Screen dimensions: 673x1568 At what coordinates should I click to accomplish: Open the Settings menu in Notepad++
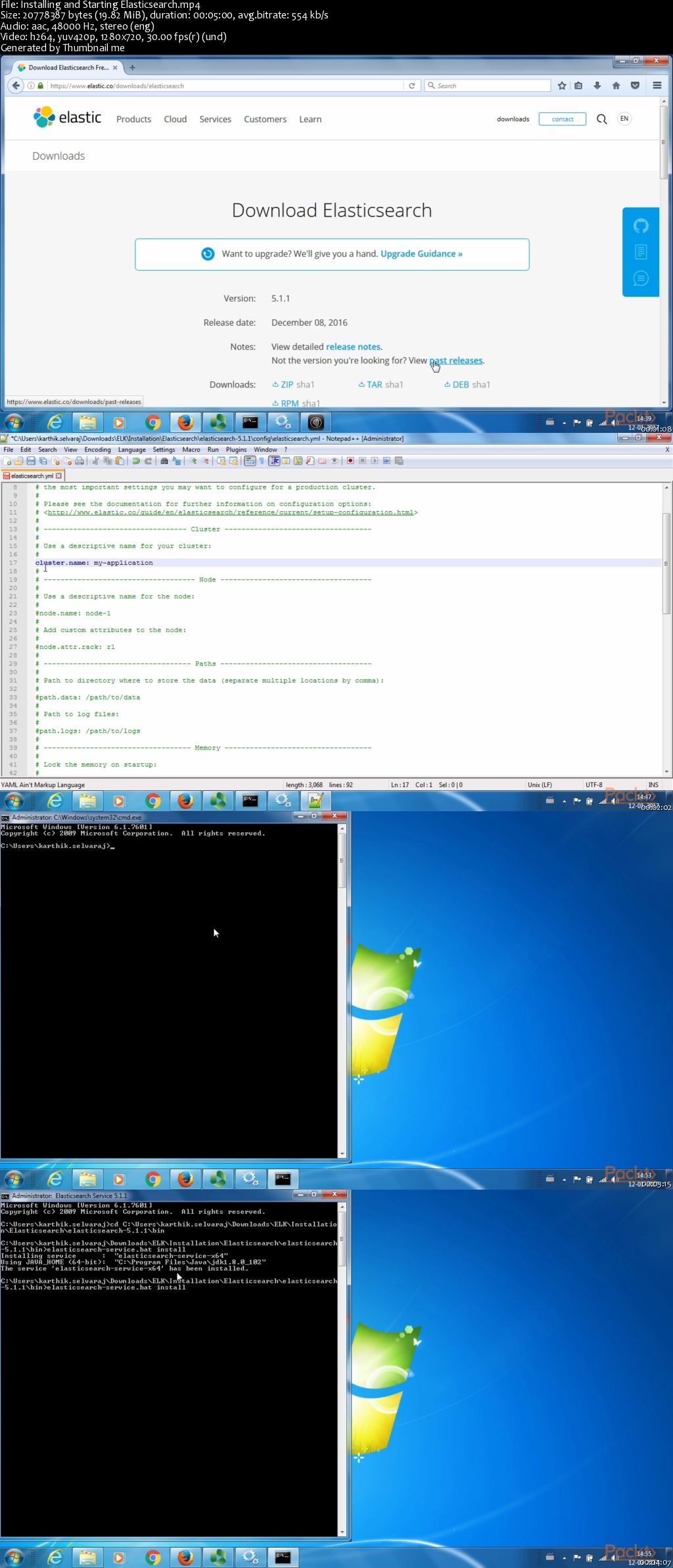coord(164,450)
